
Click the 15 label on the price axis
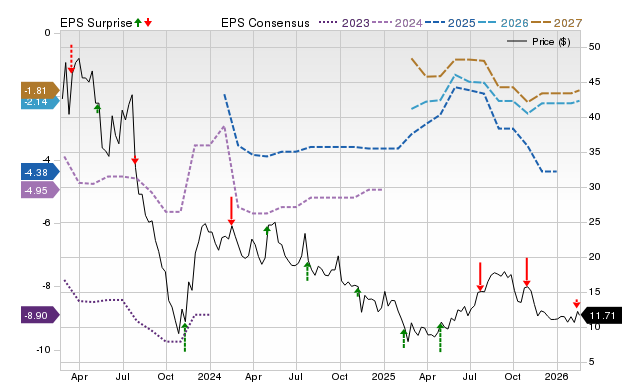point(594,292)
